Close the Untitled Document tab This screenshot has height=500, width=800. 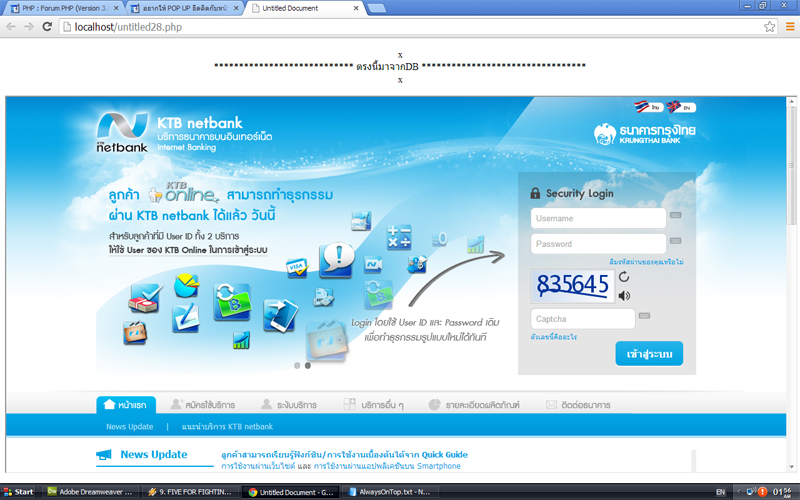pos(356,8)
